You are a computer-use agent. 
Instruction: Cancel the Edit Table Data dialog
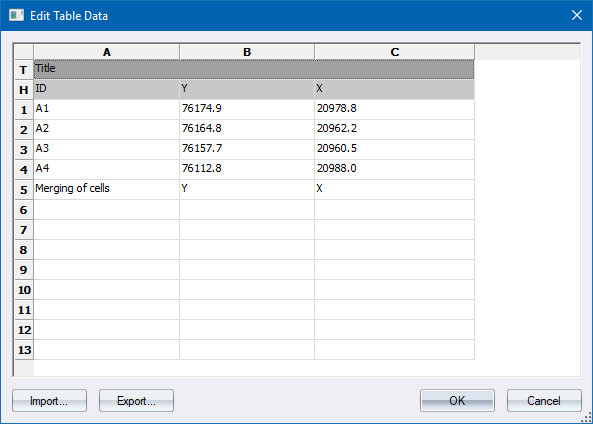544,401
